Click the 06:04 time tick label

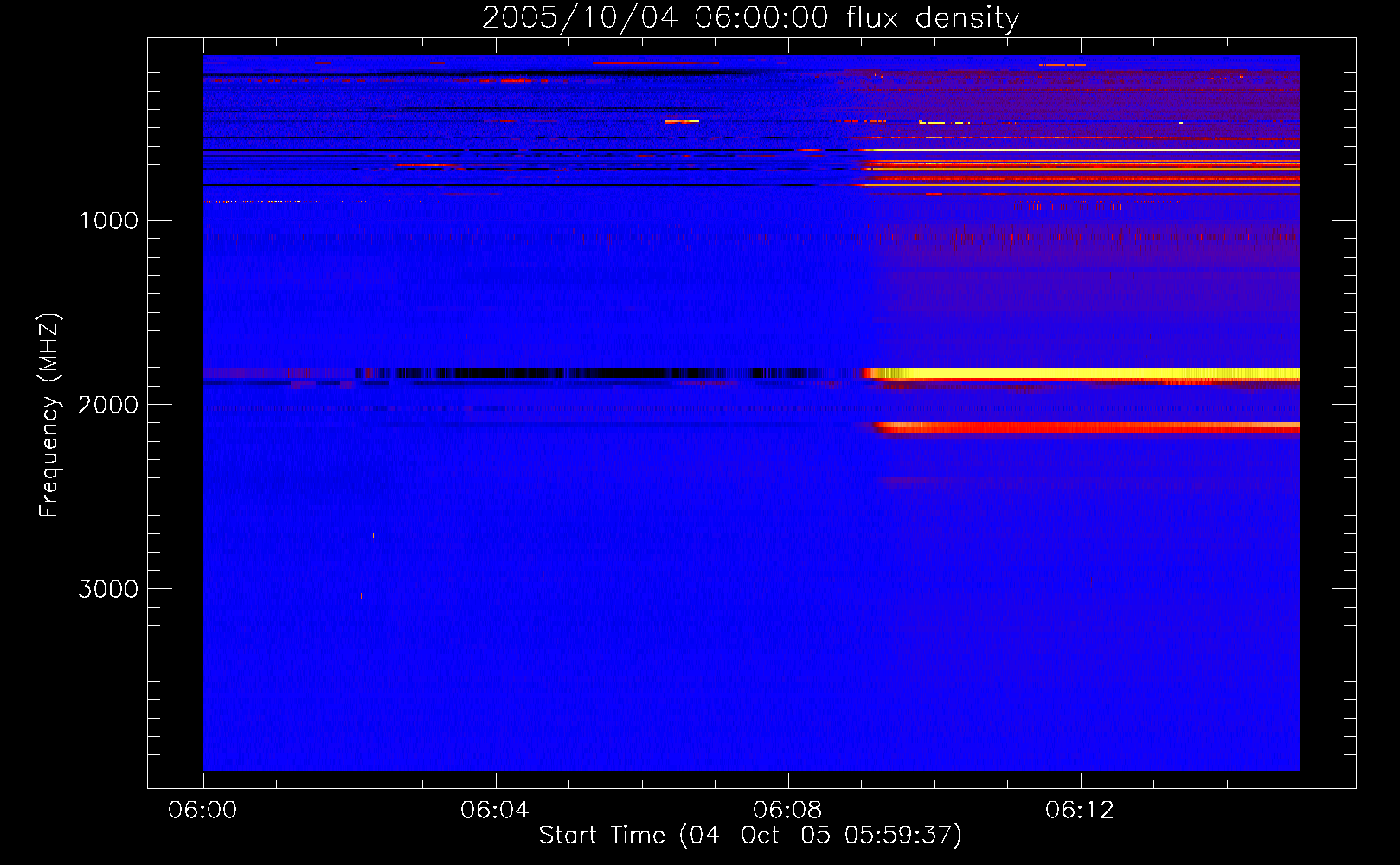(495, 810)
